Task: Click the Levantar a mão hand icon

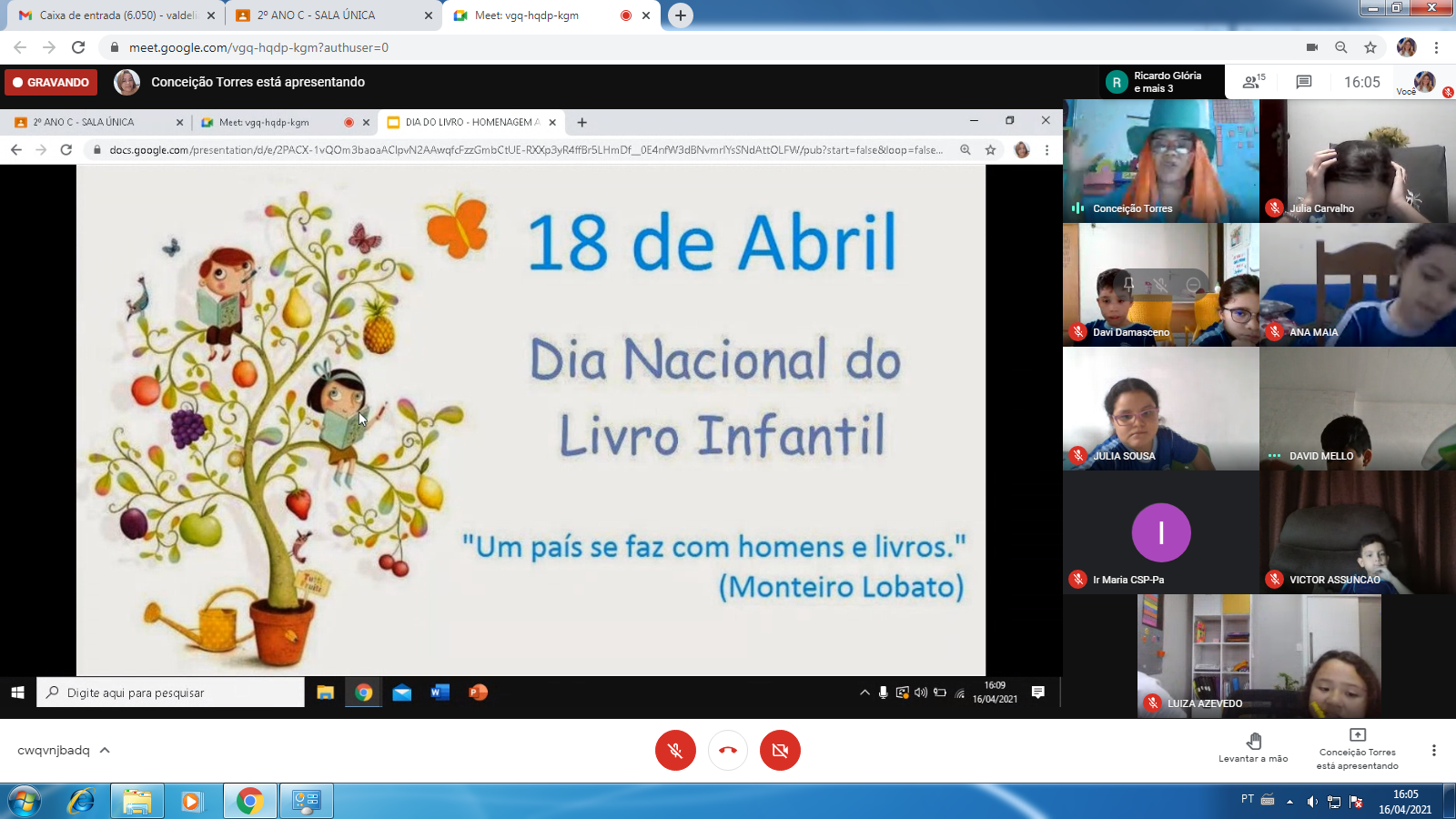Action: click(1254, 740)
